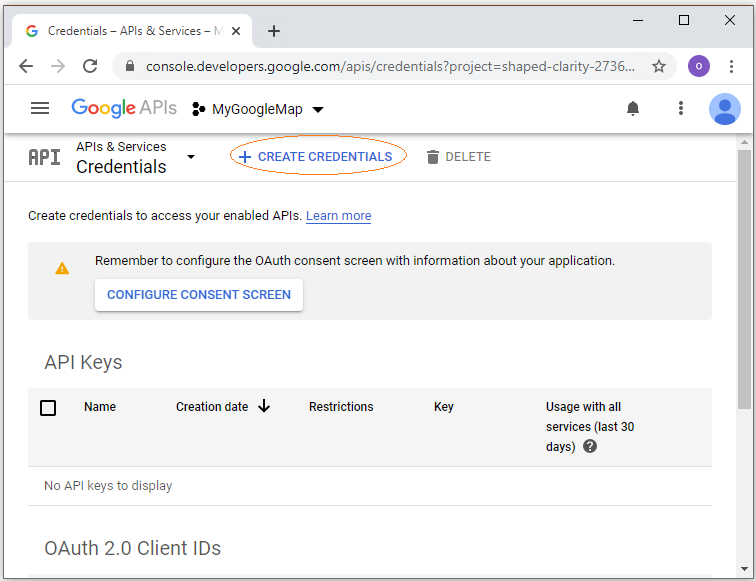
Task: Click the DELETE button label
Action: [468, 157]
